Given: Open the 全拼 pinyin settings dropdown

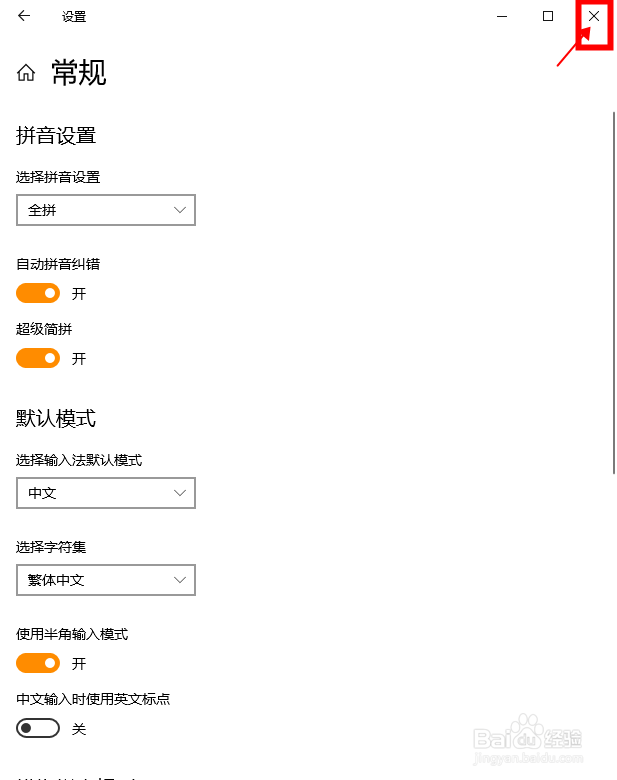Looking at the screenshot, I should (x=106, y=210).
